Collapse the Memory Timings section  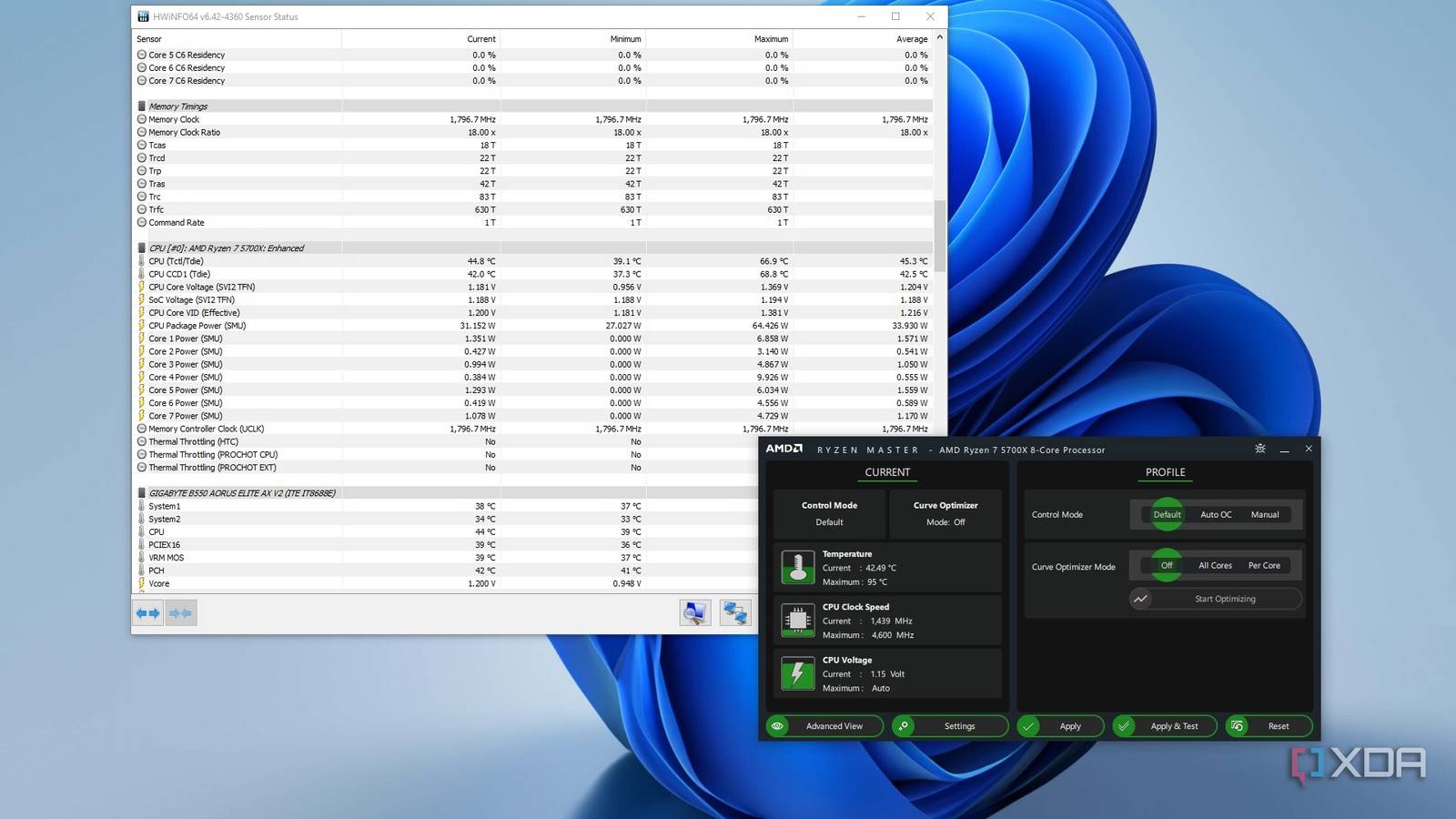[x=142, y=106]
